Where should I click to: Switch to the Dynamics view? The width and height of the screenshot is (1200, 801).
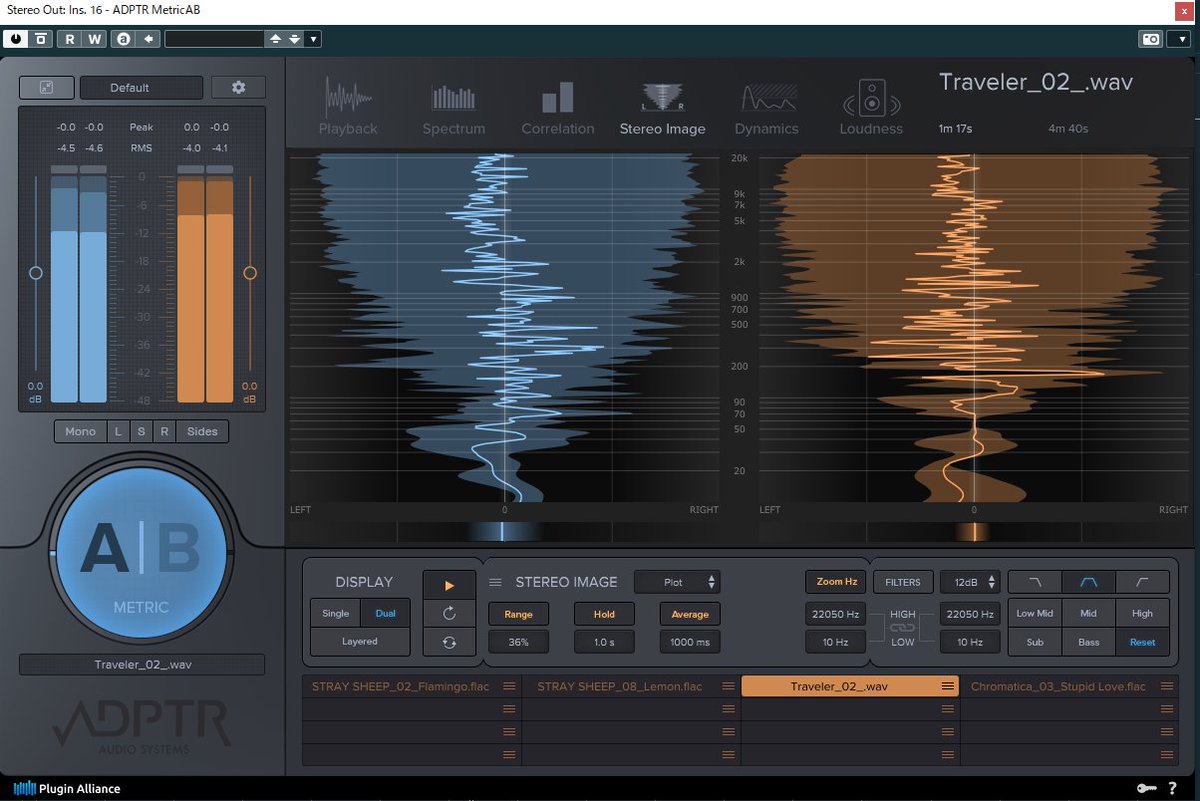767,108
